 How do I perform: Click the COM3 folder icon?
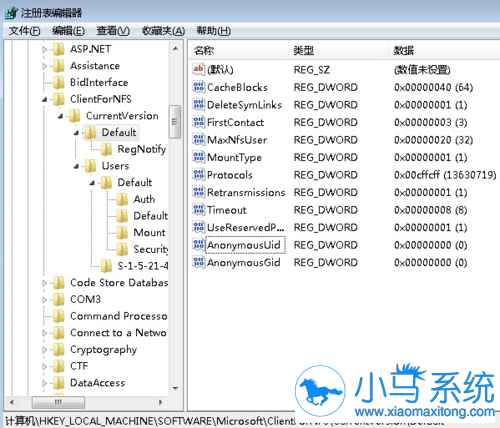pyautogui.click(x=59, y=299)
